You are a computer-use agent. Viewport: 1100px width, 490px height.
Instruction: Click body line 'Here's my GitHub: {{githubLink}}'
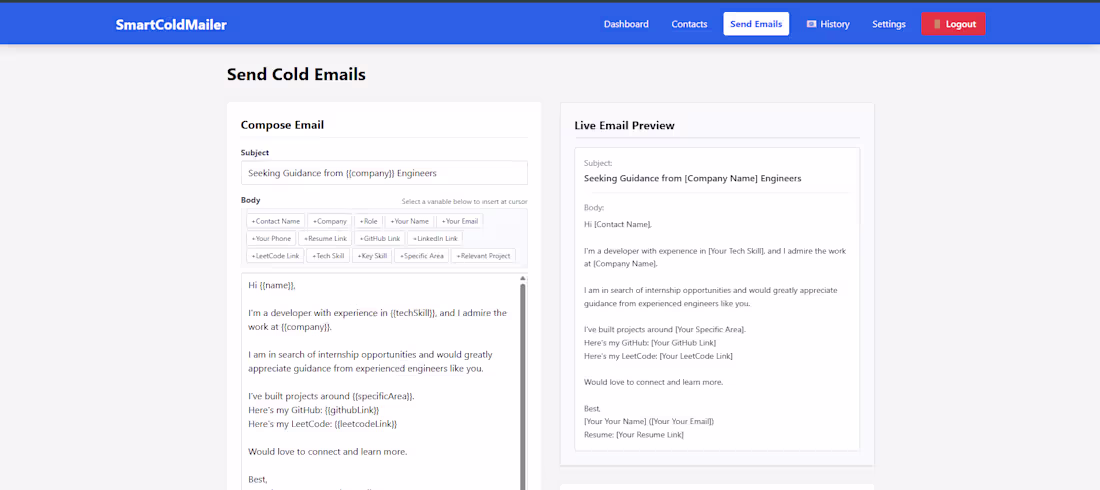coord(314,410)
